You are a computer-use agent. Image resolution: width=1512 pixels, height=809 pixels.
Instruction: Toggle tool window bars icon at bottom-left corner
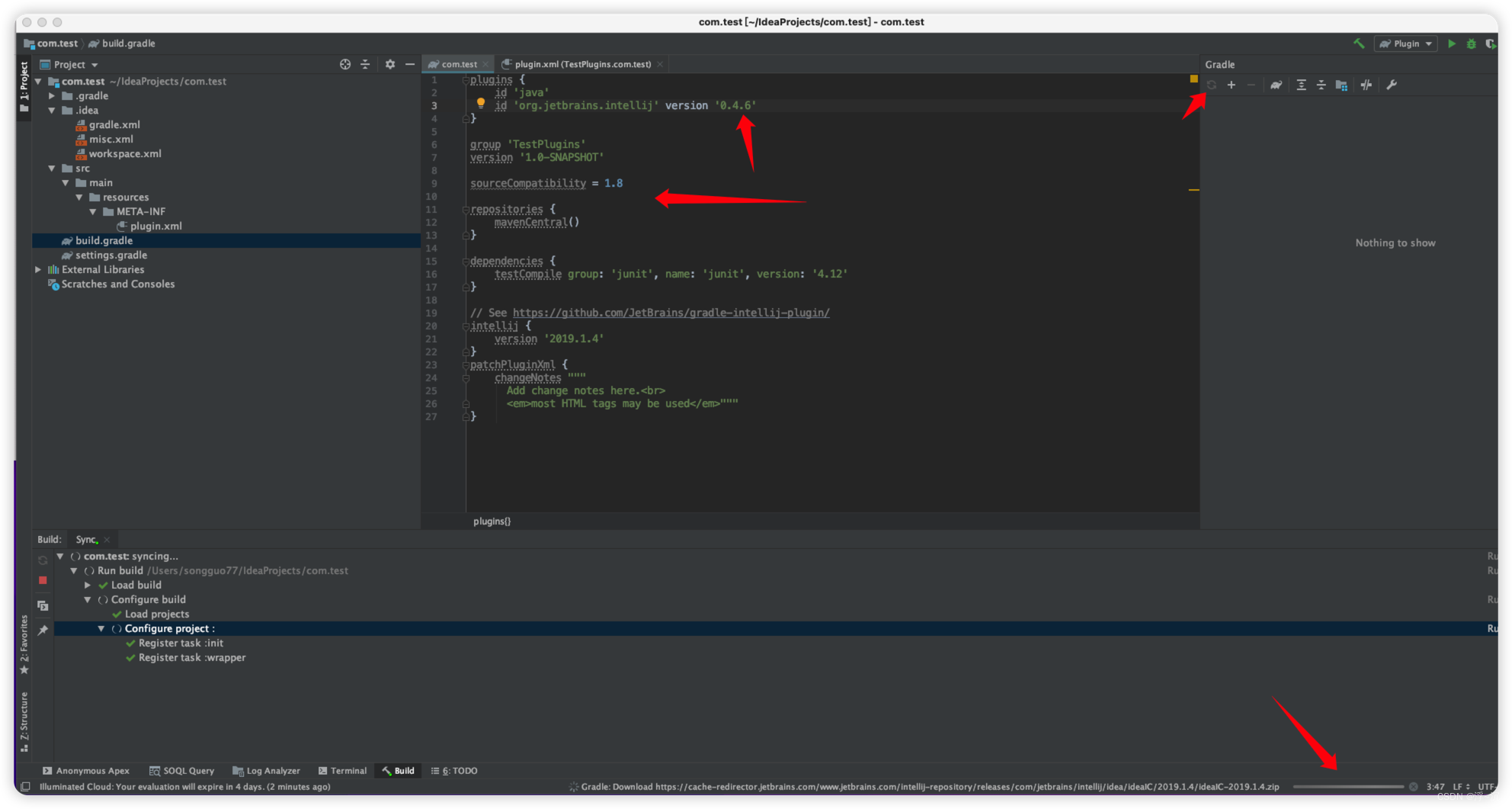(25, 786)
